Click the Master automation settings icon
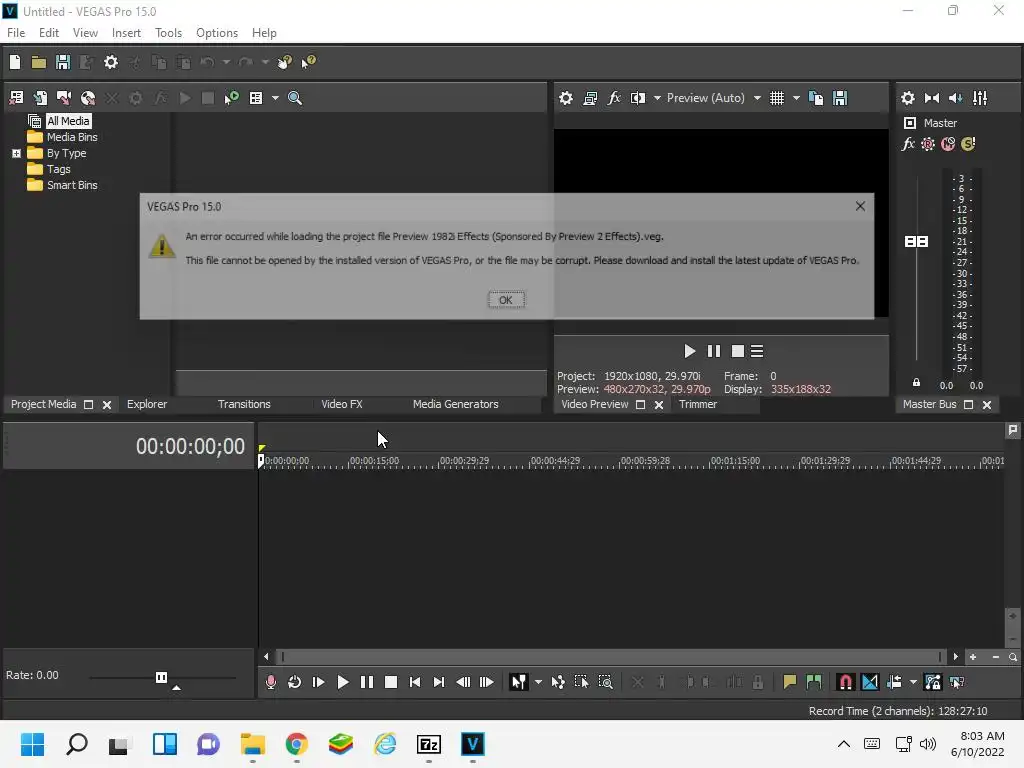The image size is (1024, 768). [928, 144]
